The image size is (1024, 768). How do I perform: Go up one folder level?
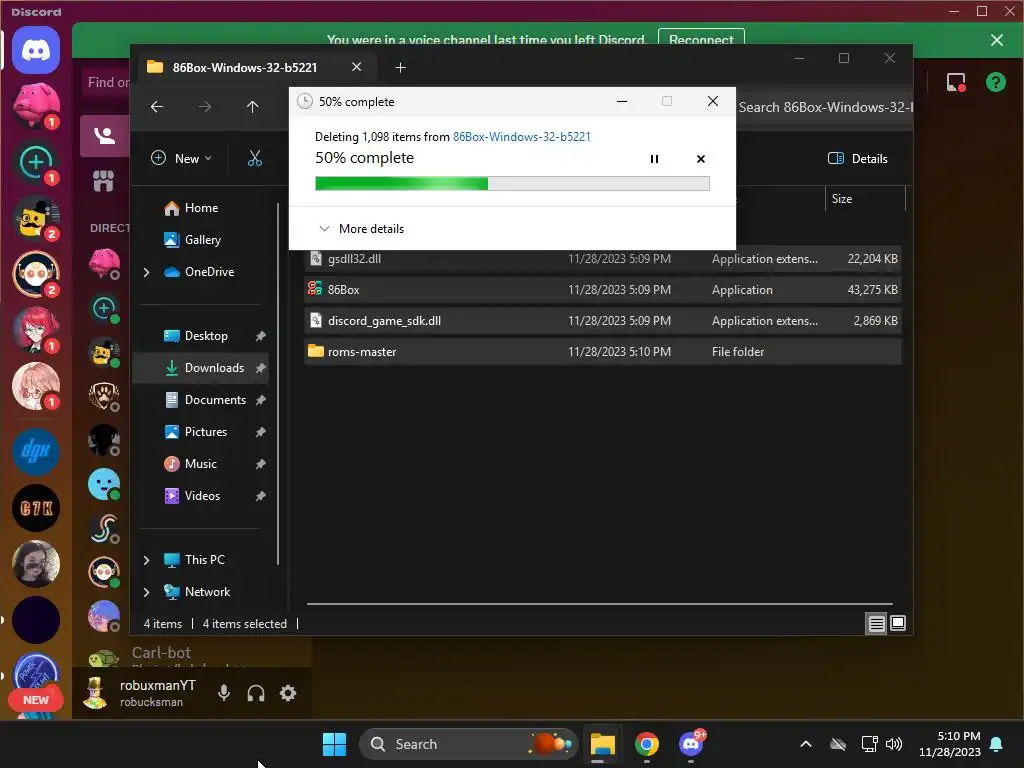pos(253,106)
